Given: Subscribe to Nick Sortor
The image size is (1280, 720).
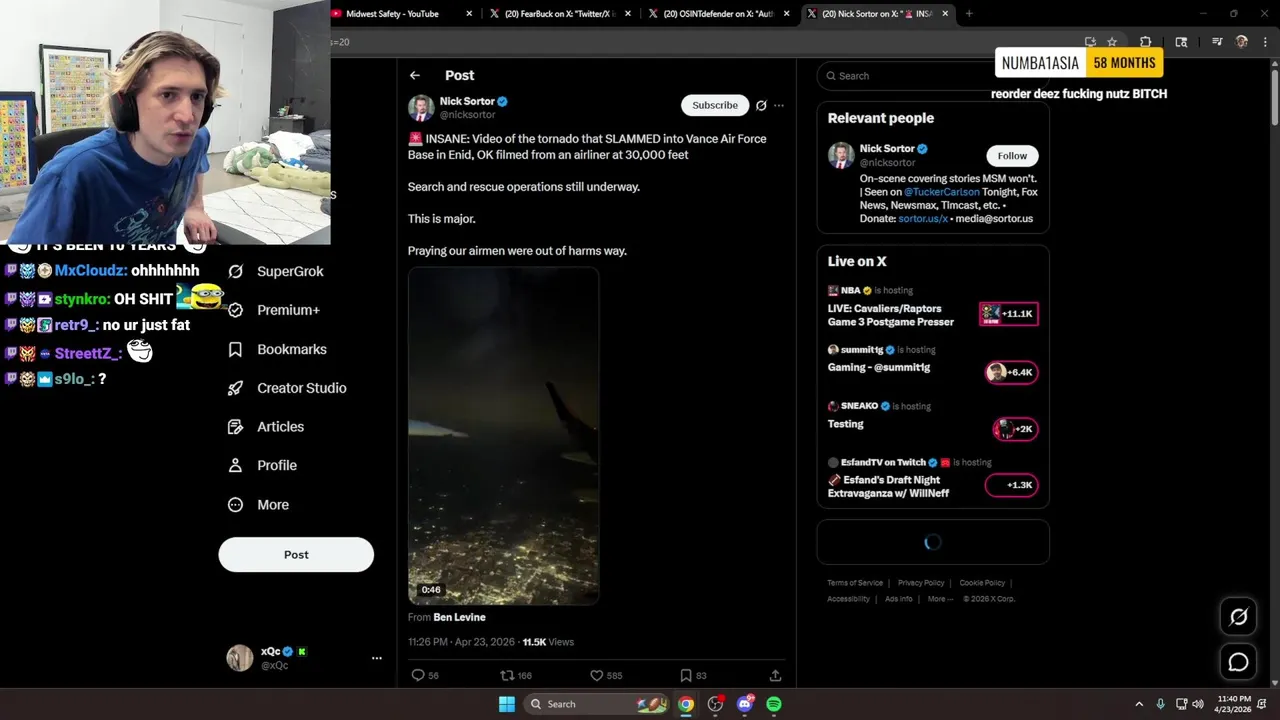Looking at the screenshot, I should pyautogui.click(x=715, y=105).
